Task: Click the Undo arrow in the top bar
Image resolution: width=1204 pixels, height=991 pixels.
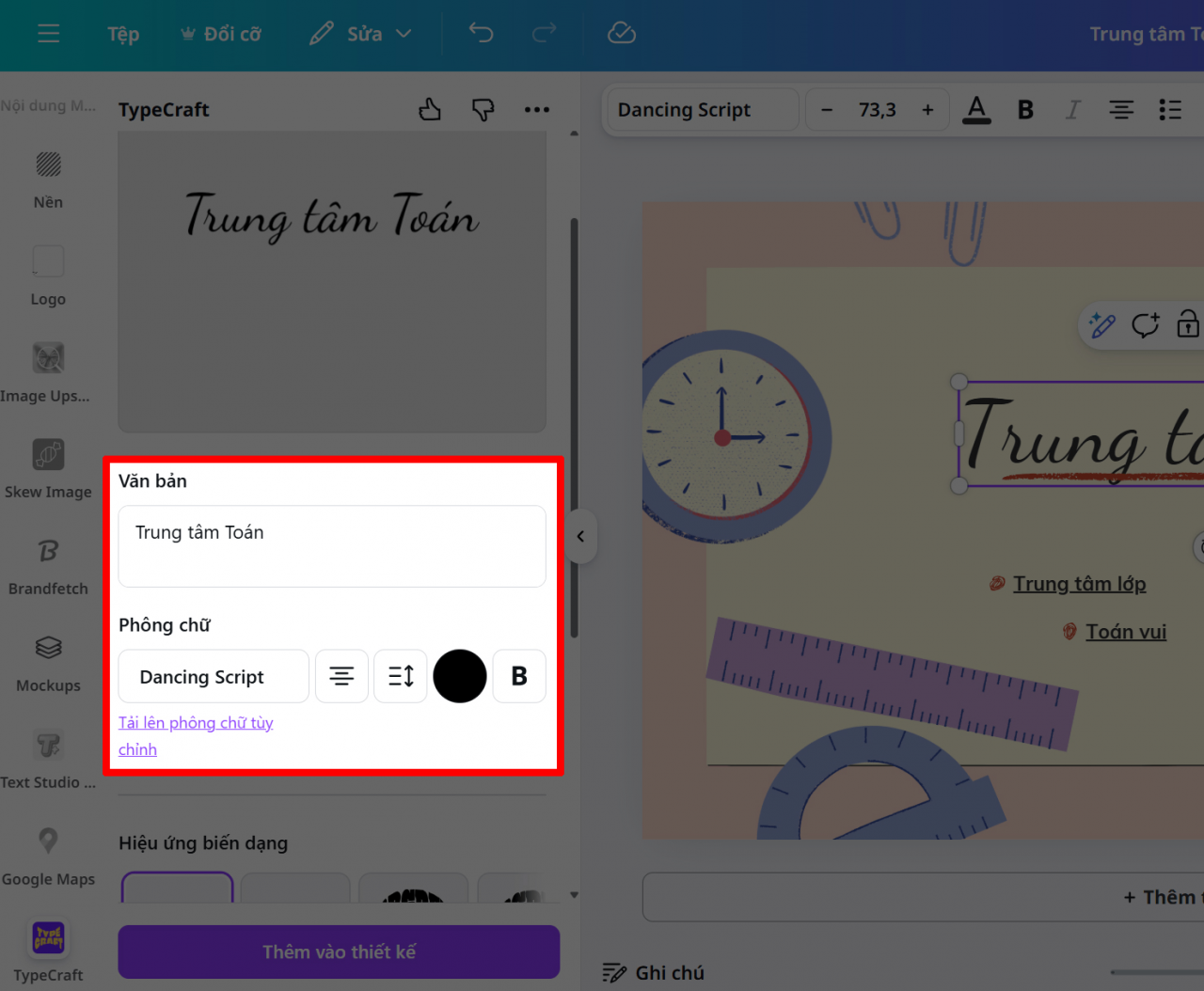Action: [481, 33]
